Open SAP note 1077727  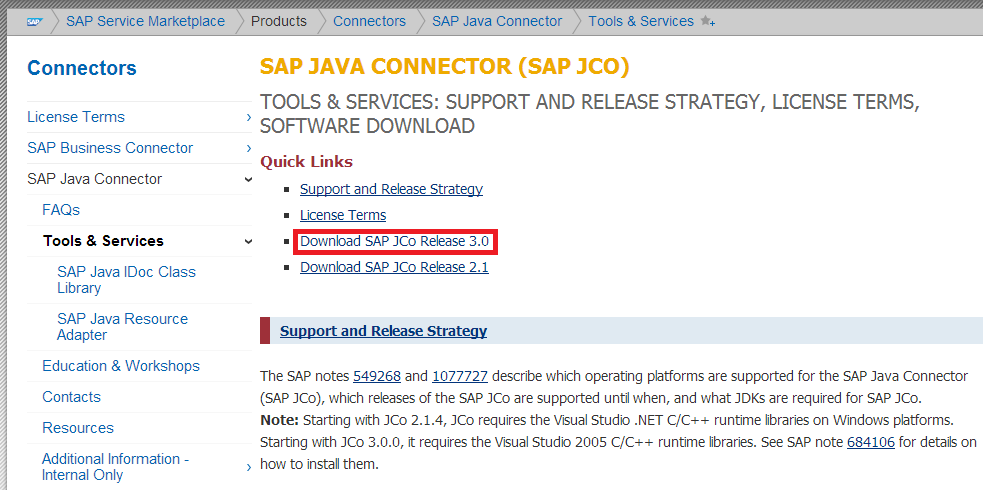point(460,376)
